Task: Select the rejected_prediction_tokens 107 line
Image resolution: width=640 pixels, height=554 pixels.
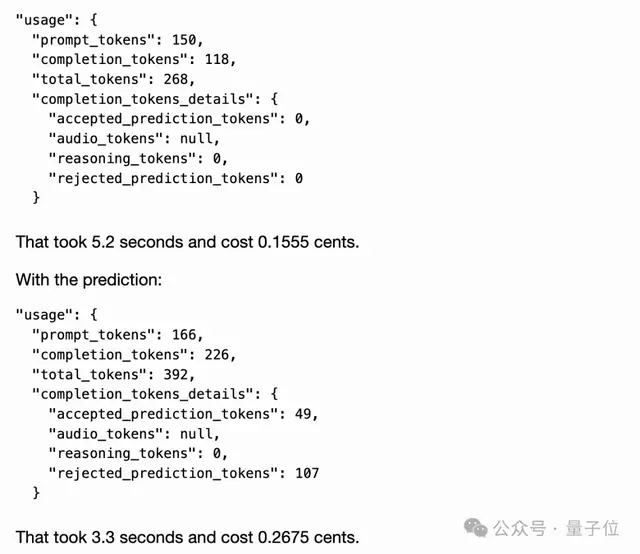Action: tap(184, 473)
